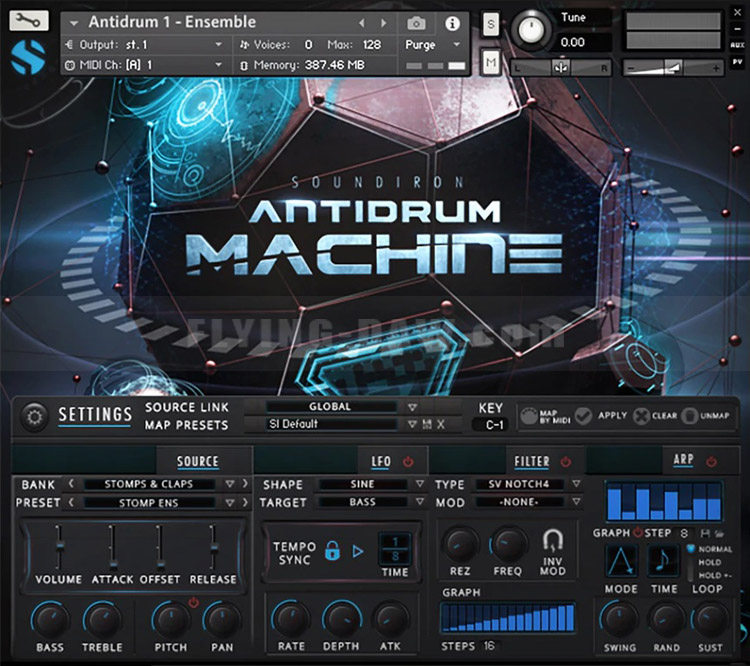This screenshot has height=666, width=750.
Task: Open the settings gear icon
Action: coord(34,417)
